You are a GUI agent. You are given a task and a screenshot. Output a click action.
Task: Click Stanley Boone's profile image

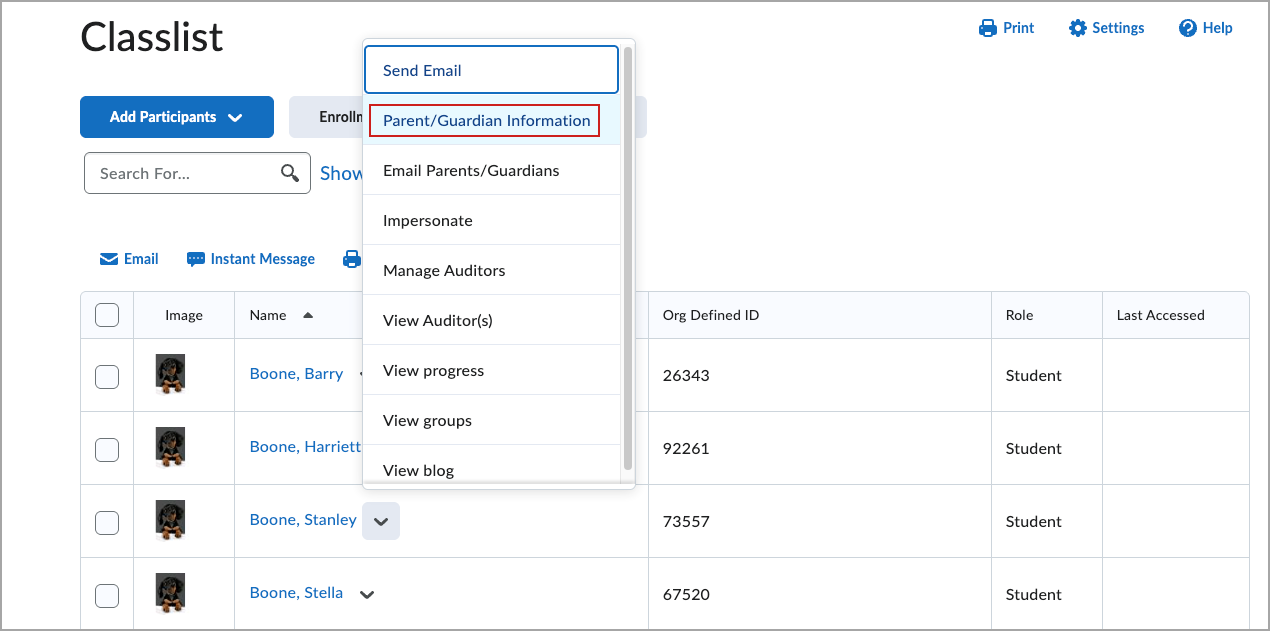[170, 520]
